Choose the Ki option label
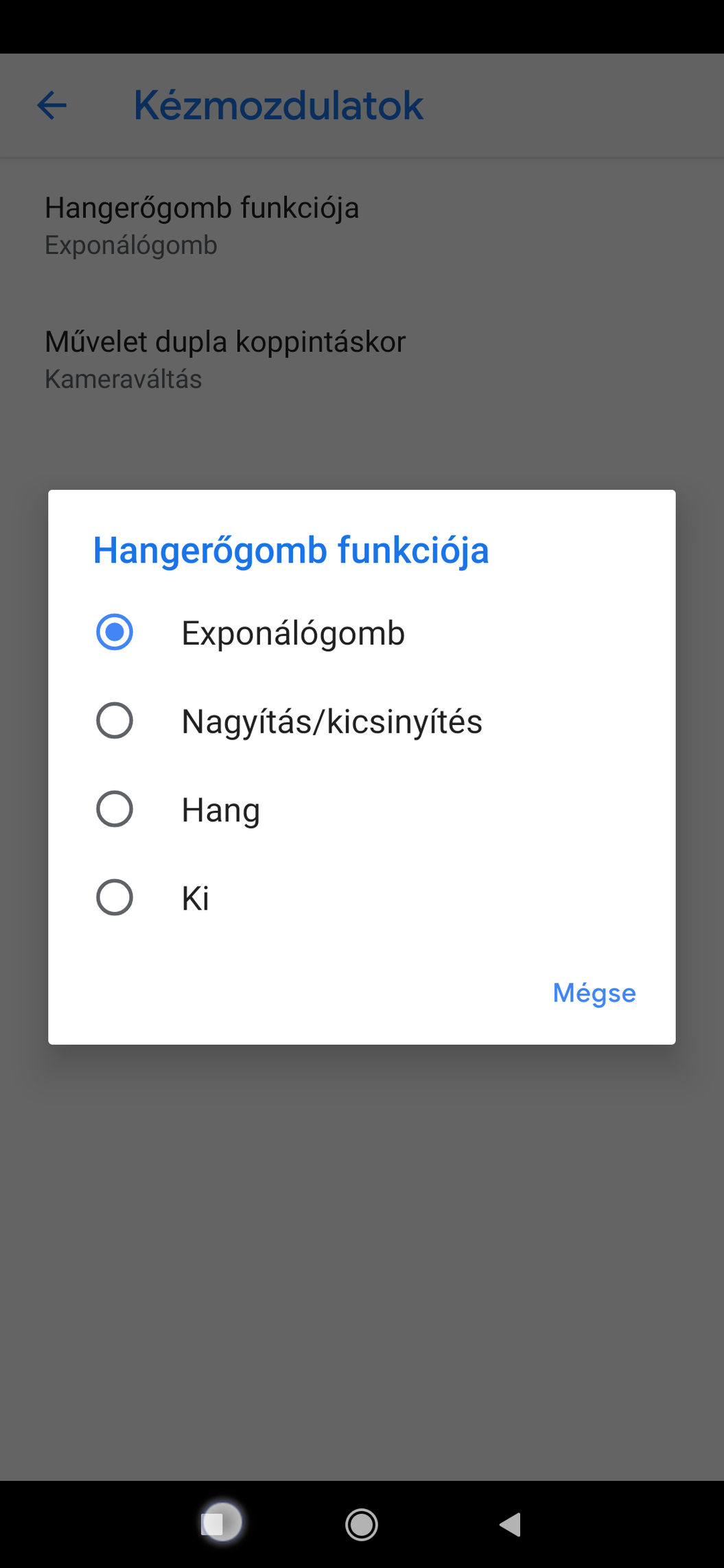 point(196,899)
